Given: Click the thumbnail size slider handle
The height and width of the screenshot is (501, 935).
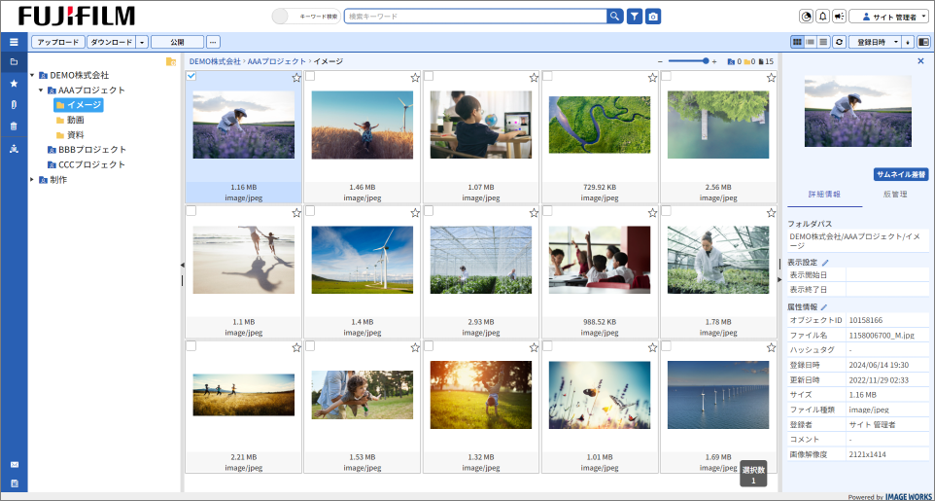Looking at the screenshot, I should (705, 61).
